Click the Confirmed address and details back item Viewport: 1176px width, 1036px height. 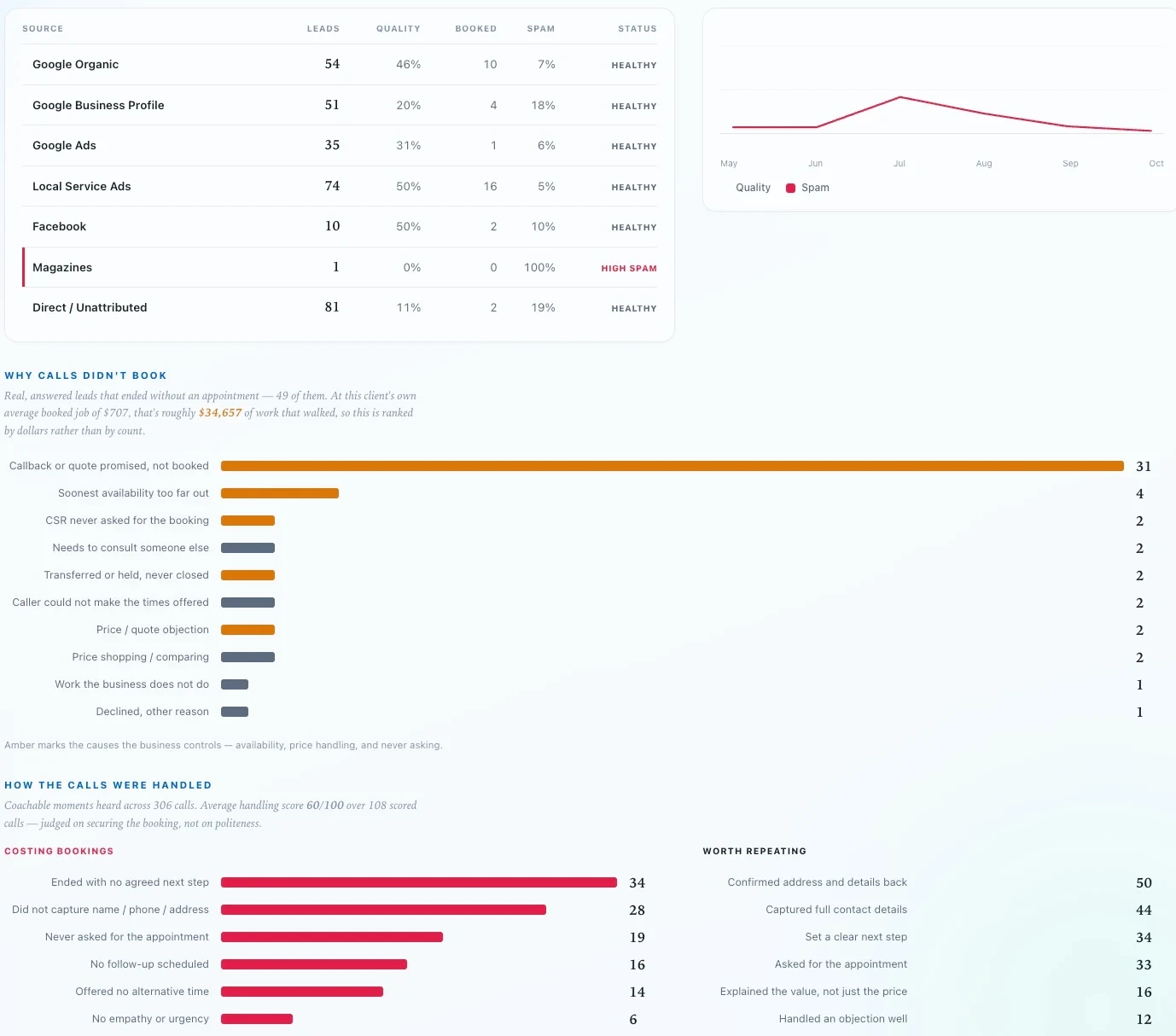(x=818, y=882)
